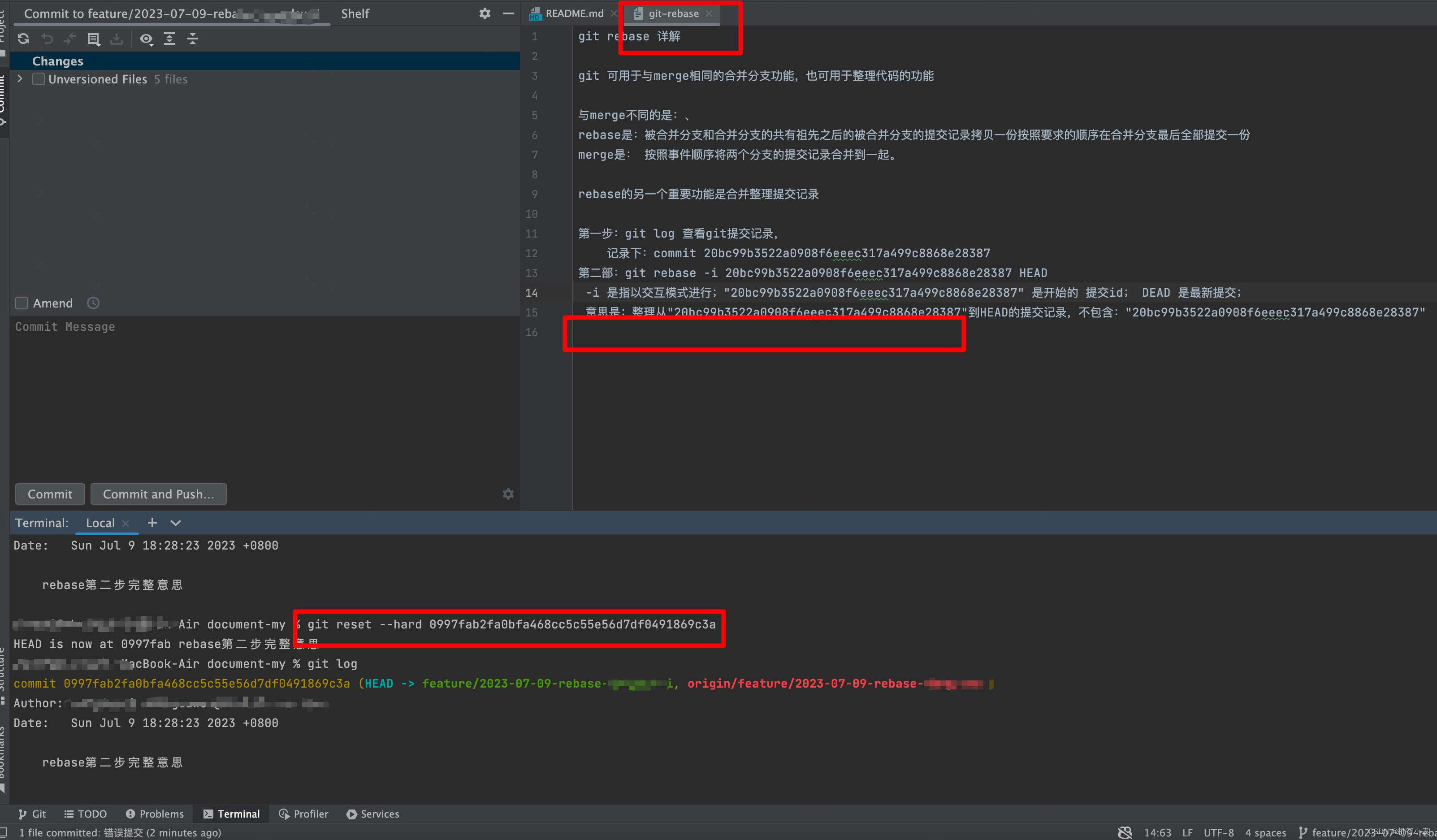The width and height of the screenshot is (1437, 840).
Task: Toggle the Group By eye icon
Action: tap(147, 39)
